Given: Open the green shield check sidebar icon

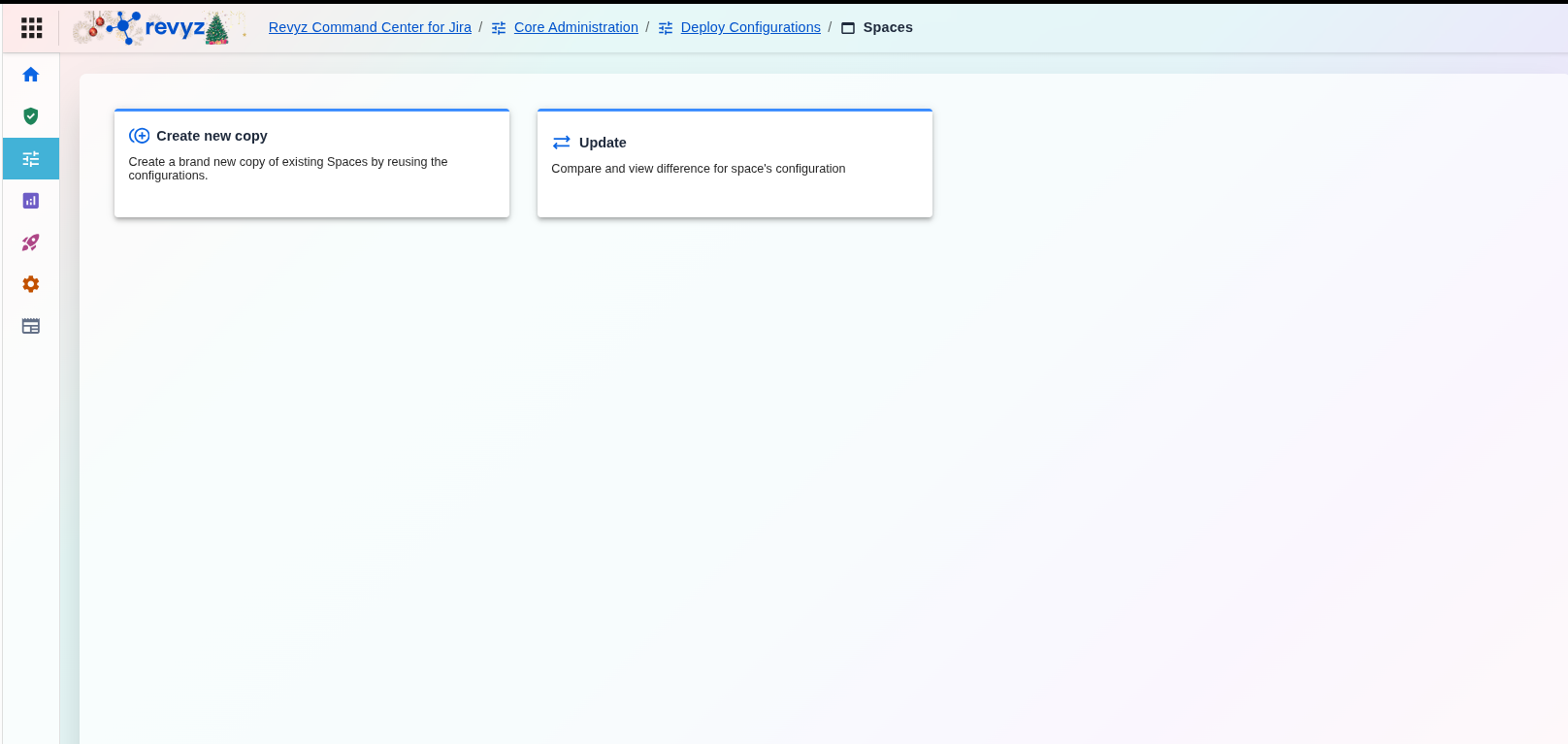Looking at the screenshot, I should coord(31,116).
